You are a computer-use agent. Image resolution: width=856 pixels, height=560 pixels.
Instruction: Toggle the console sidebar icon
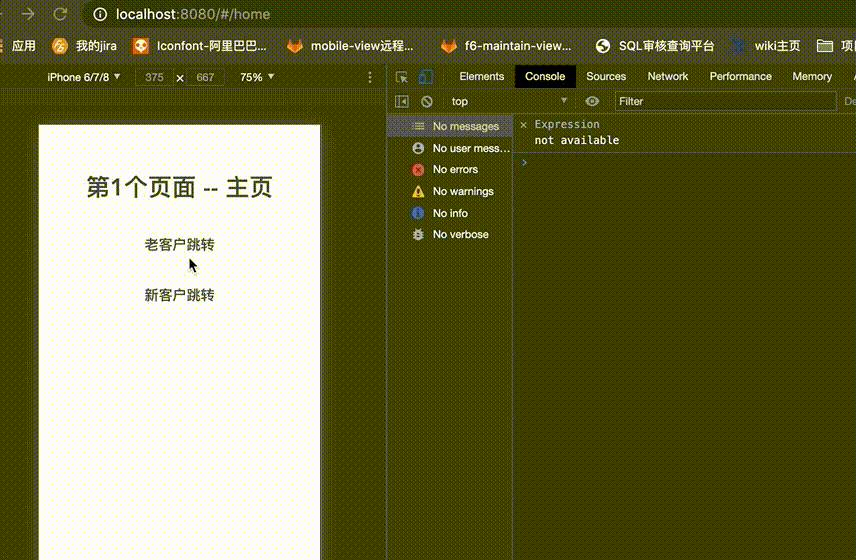[x=402, y=101]
